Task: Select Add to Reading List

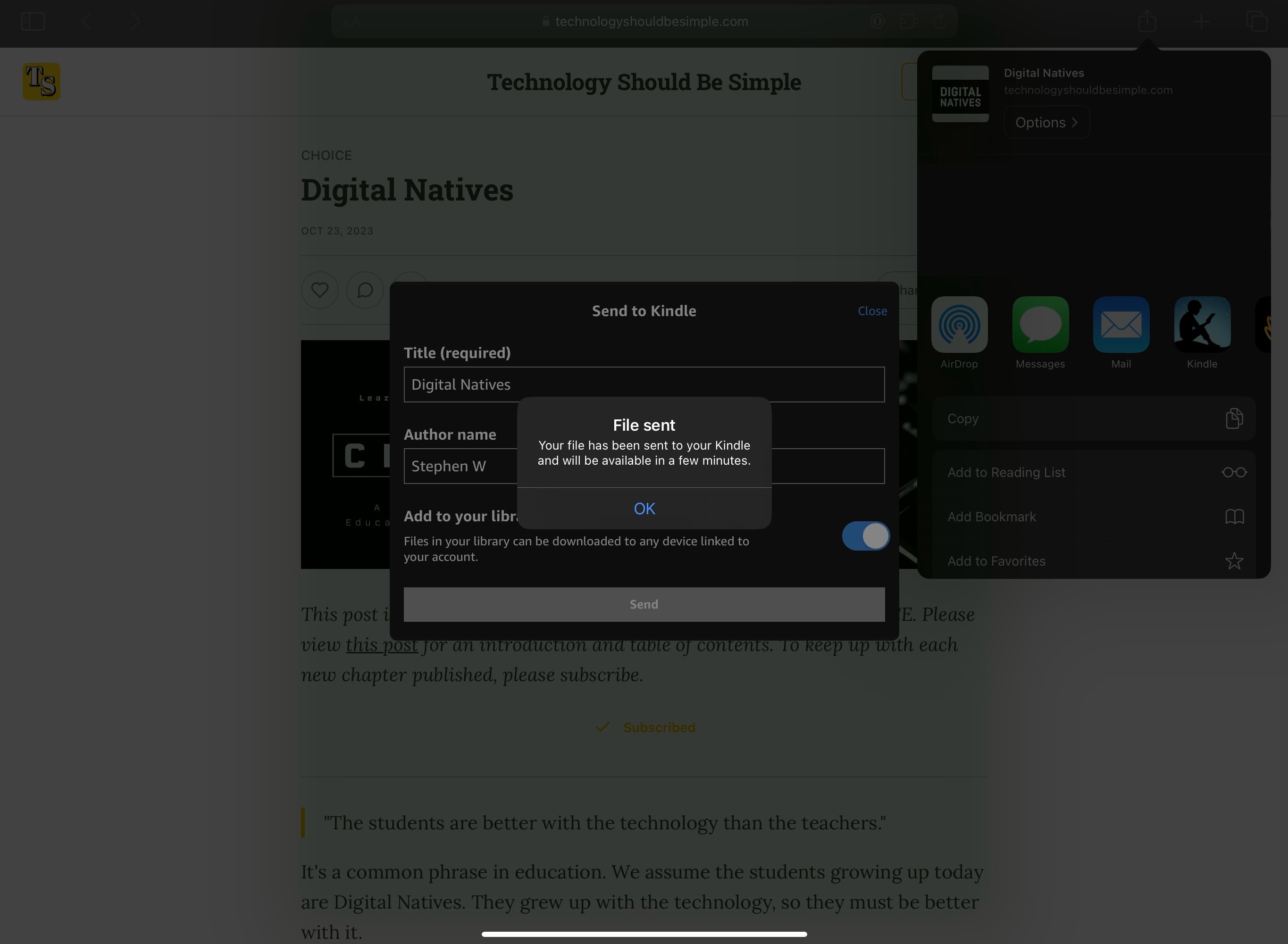Action: coord(1094,473)
